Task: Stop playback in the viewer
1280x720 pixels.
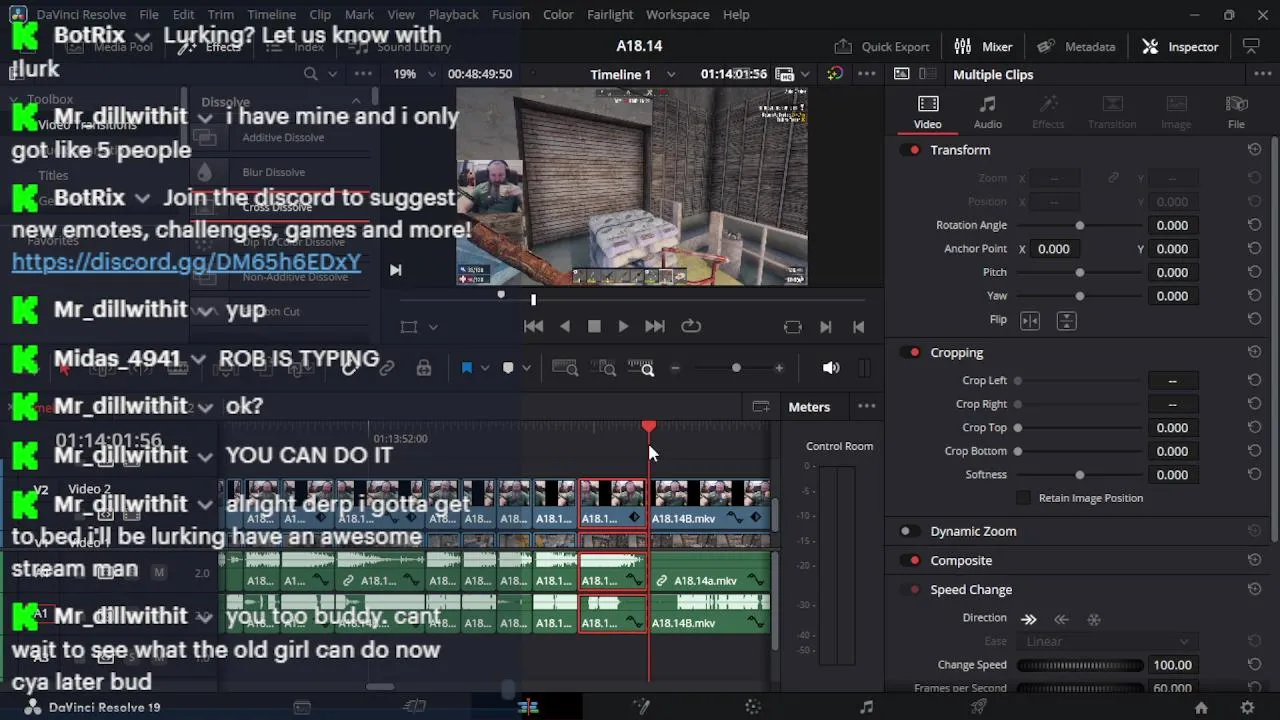Action: [x=594, y=326]
